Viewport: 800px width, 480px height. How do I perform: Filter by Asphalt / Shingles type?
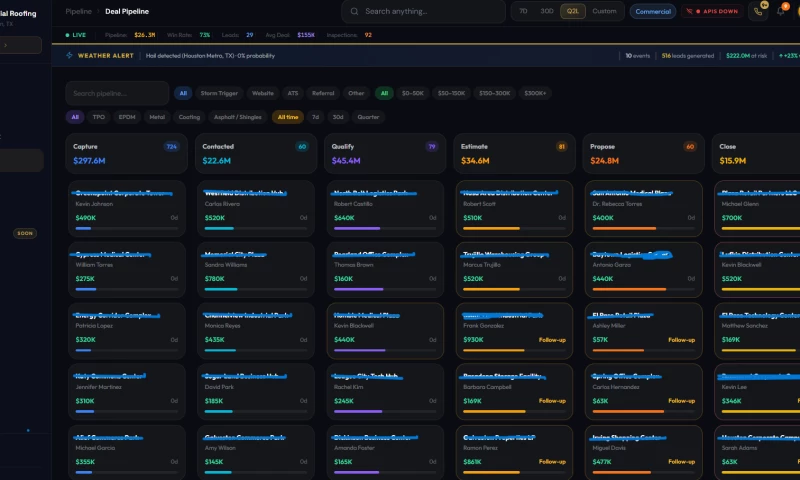pos(238,117)
